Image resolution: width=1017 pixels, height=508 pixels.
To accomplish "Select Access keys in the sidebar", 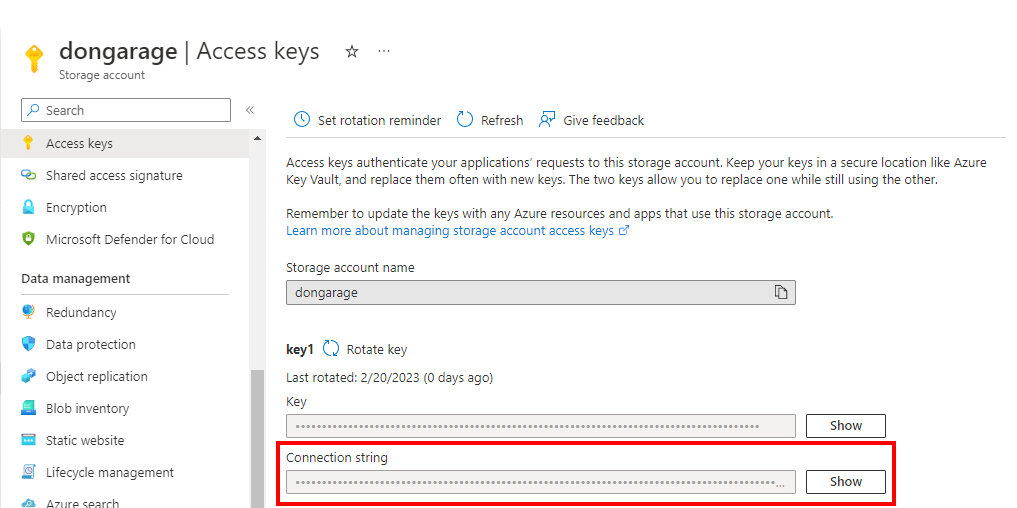I will (125, 143).
